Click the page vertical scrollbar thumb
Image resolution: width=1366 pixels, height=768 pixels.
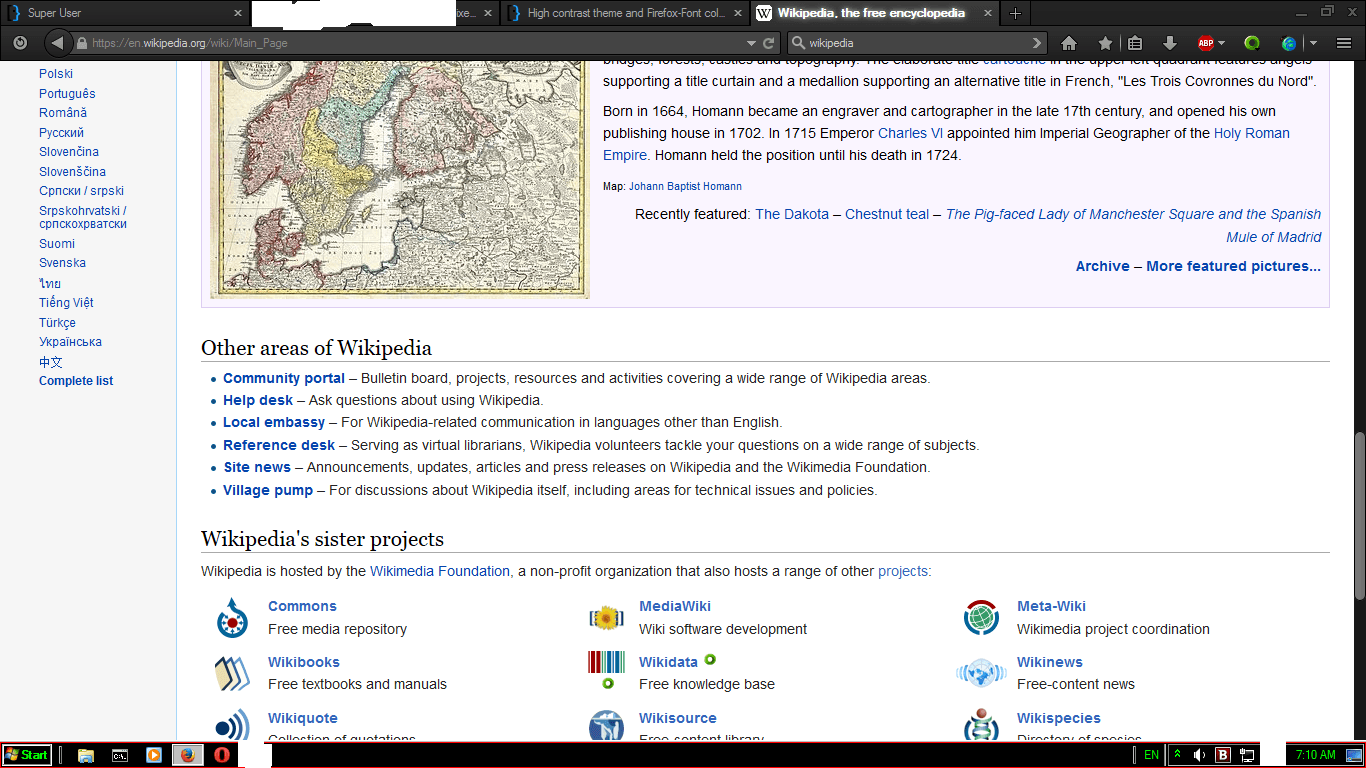pos(1358,515)
